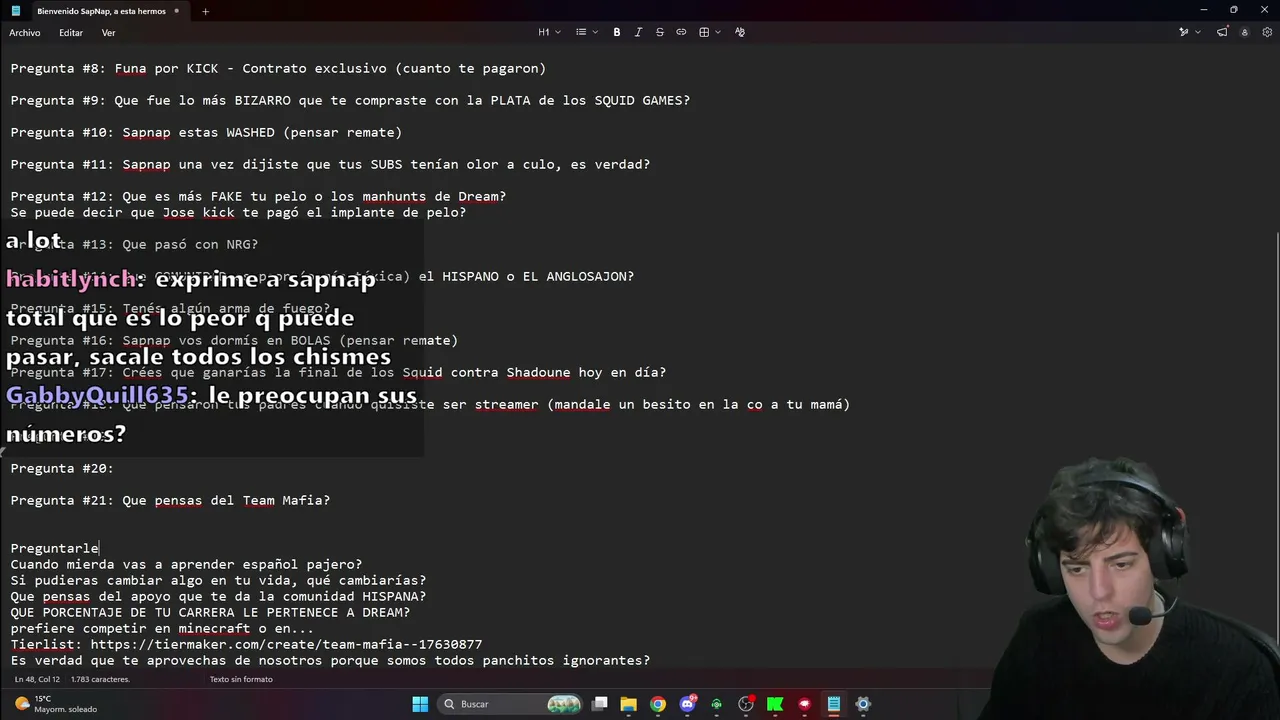
Task: Click the 'Si pudieras cambiar algo' line
Action: tap(218, 581)
